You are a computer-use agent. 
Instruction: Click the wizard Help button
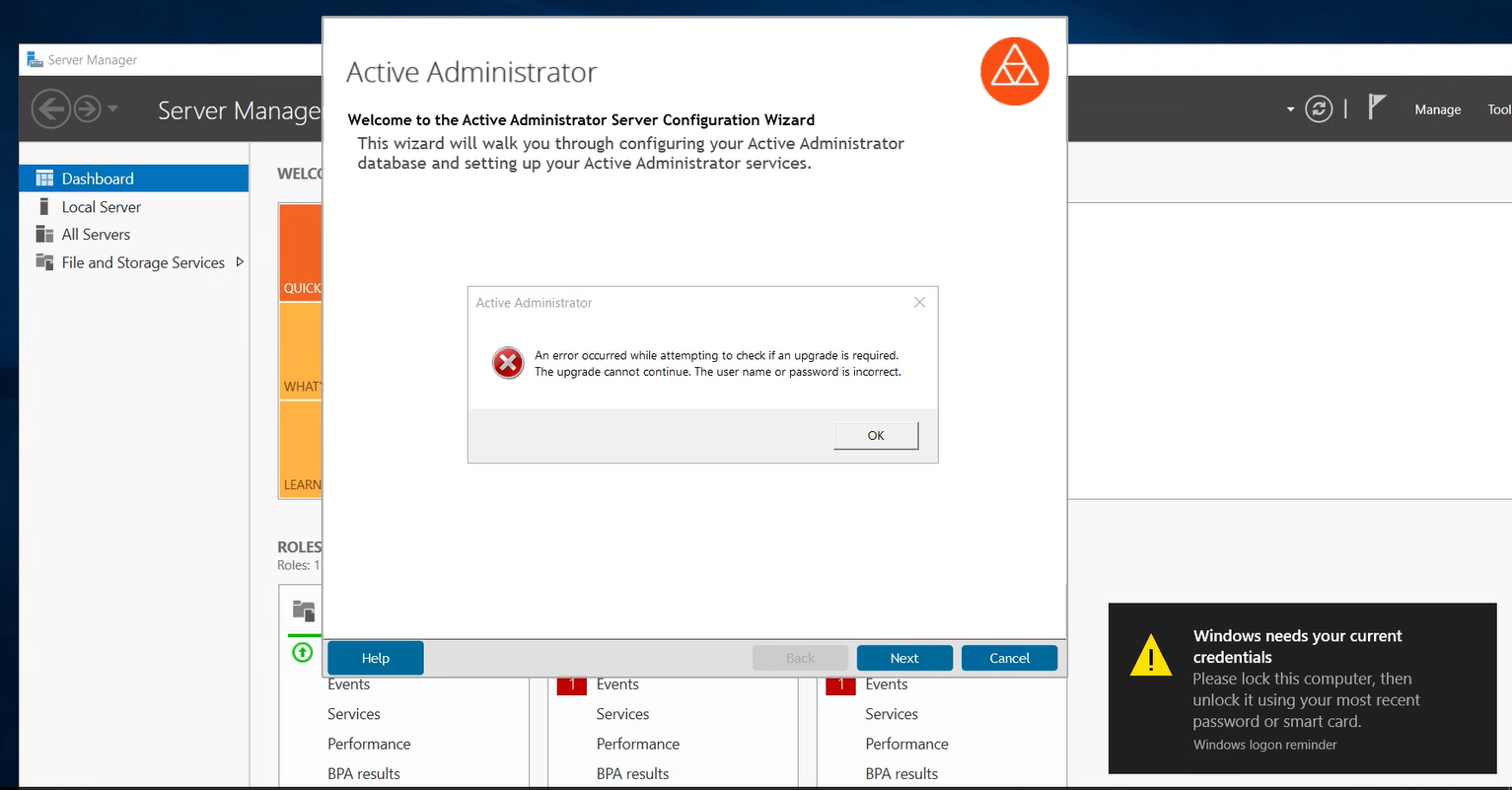[375, 658]
